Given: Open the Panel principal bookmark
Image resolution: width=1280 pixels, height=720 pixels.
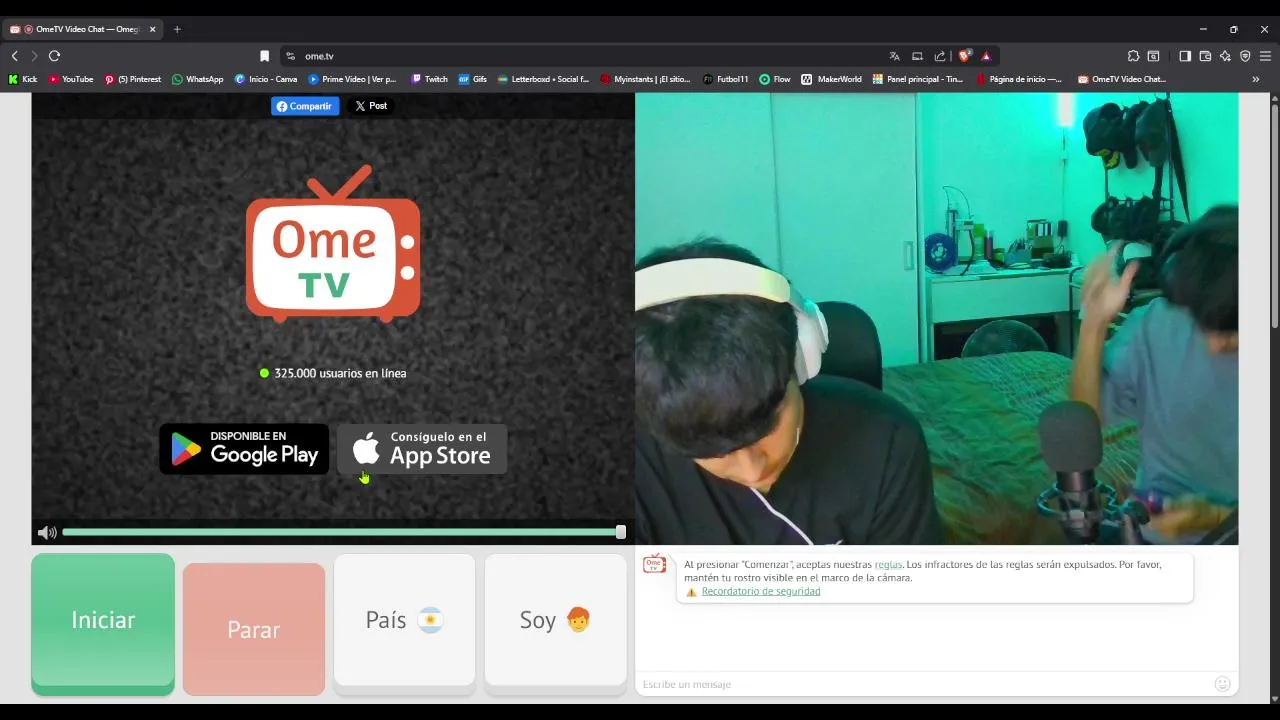Looking at the screenshot, I should 917,79.
